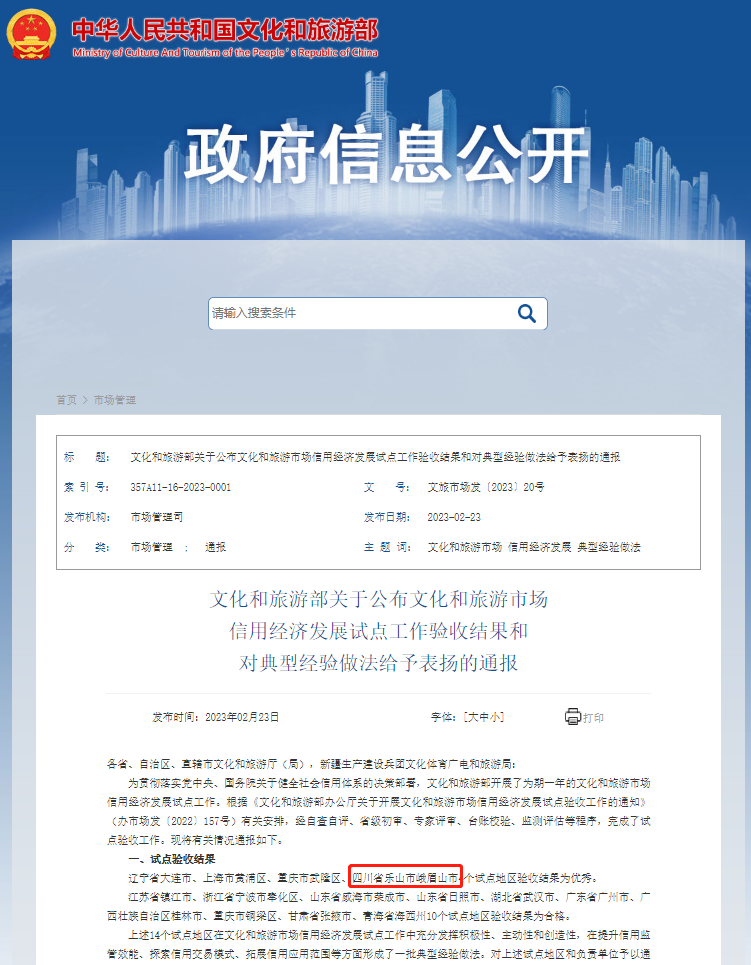
Task: Click 发布时间 2023年02月23日 text
Action: 215,717
